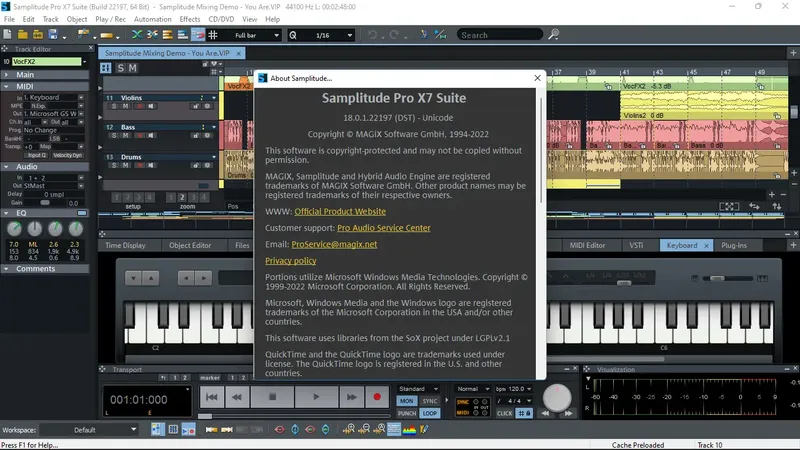
Task: Click the Search input field in the toolbar
Action: click(499, 35)
